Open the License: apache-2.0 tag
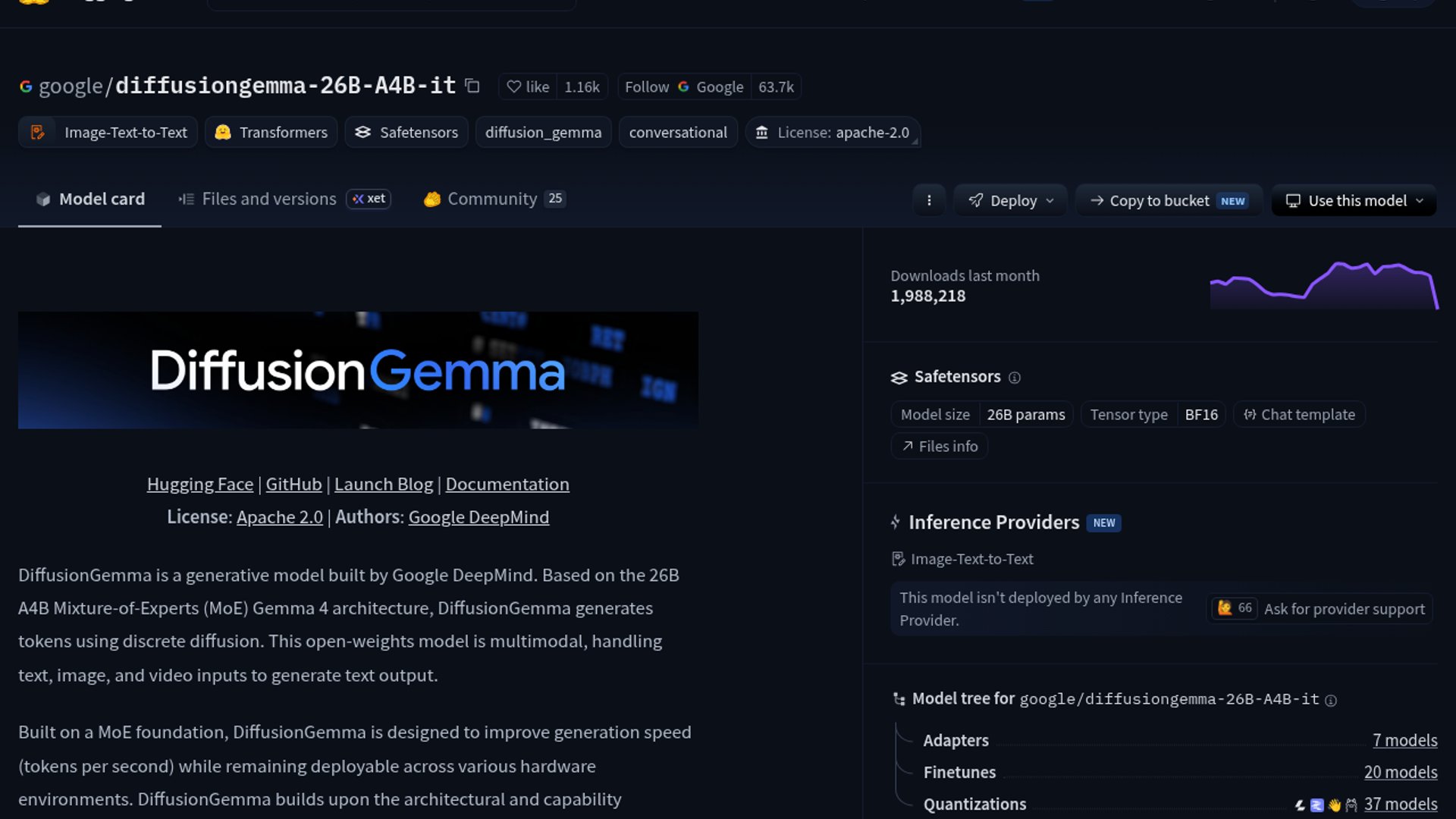Screen dimensions: 1456x819 click(x=833, y=132)
